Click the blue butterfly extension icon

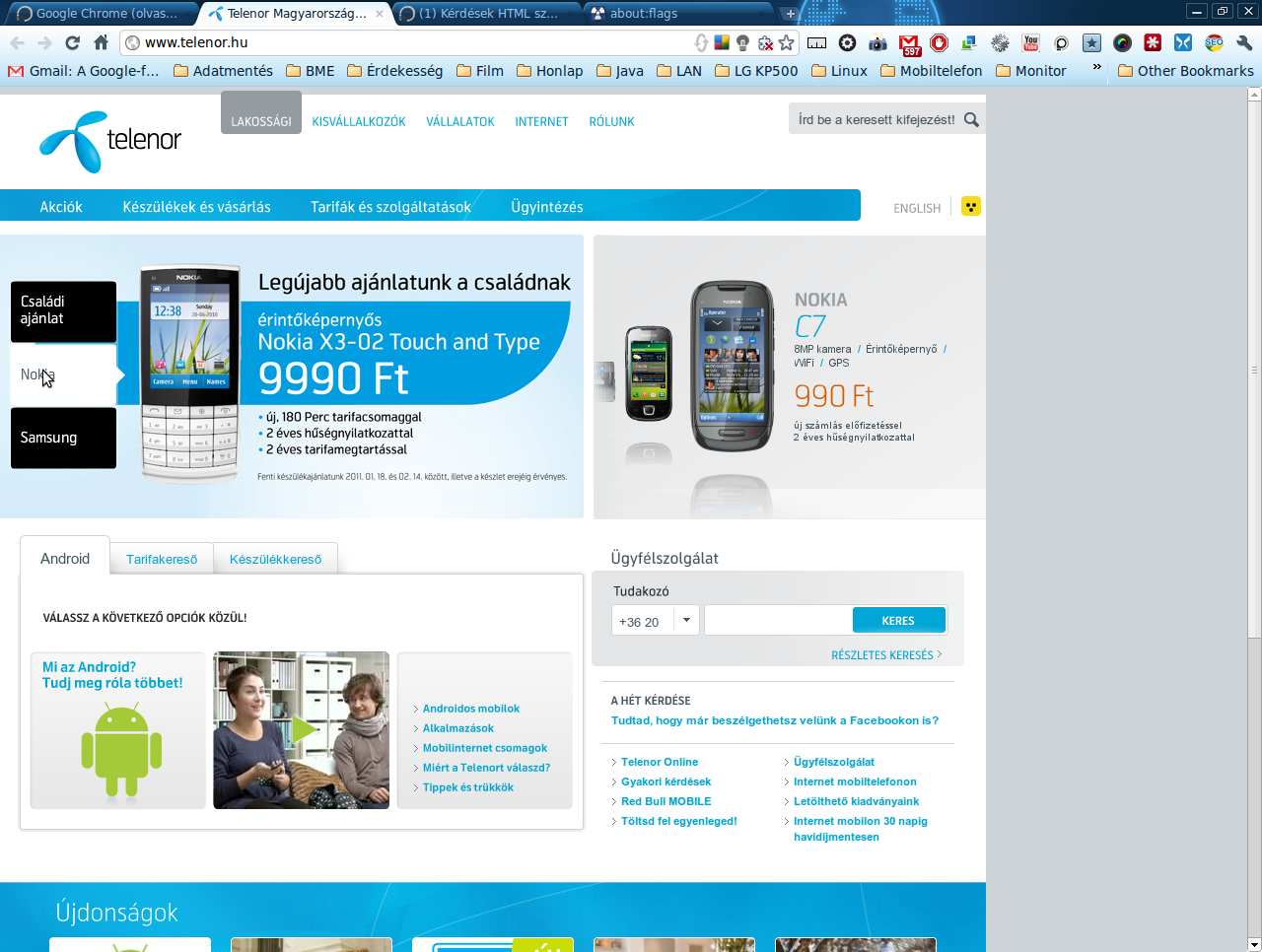click(x=1183, y=42)
